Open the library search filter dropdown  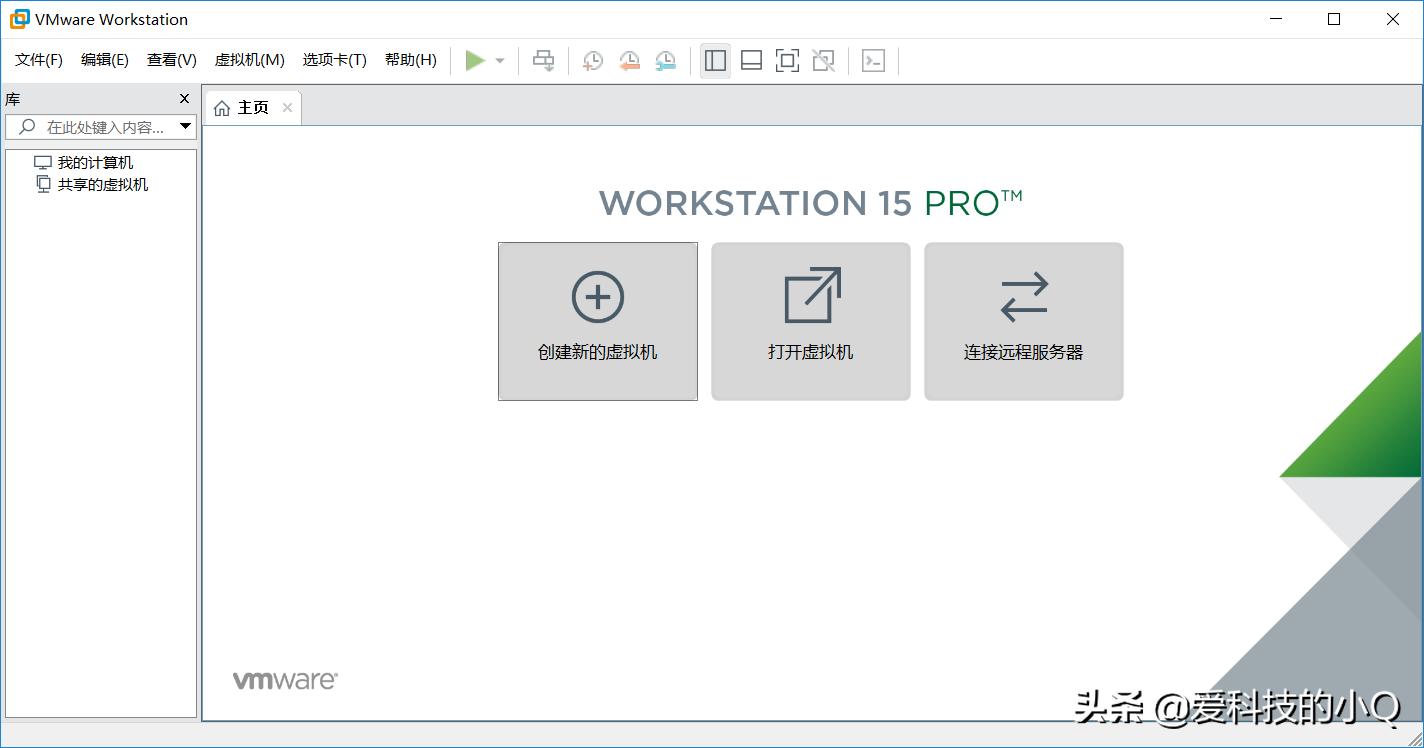coord(186,126)
